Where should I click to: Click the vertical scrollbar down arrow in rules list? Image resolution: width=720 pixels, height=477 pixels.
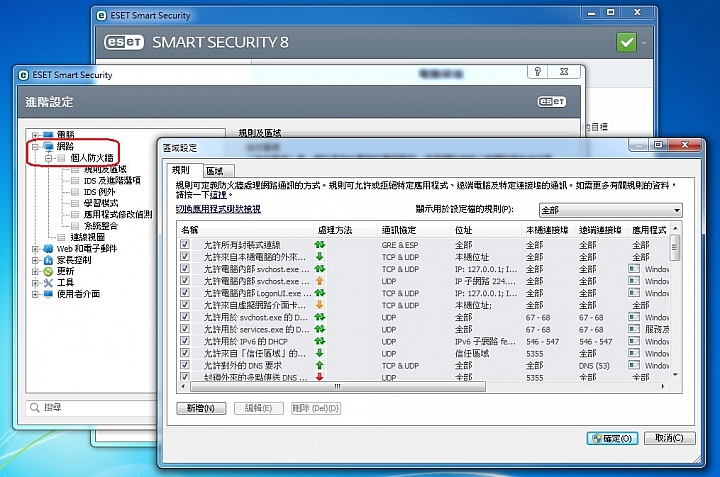pos(675,375)
